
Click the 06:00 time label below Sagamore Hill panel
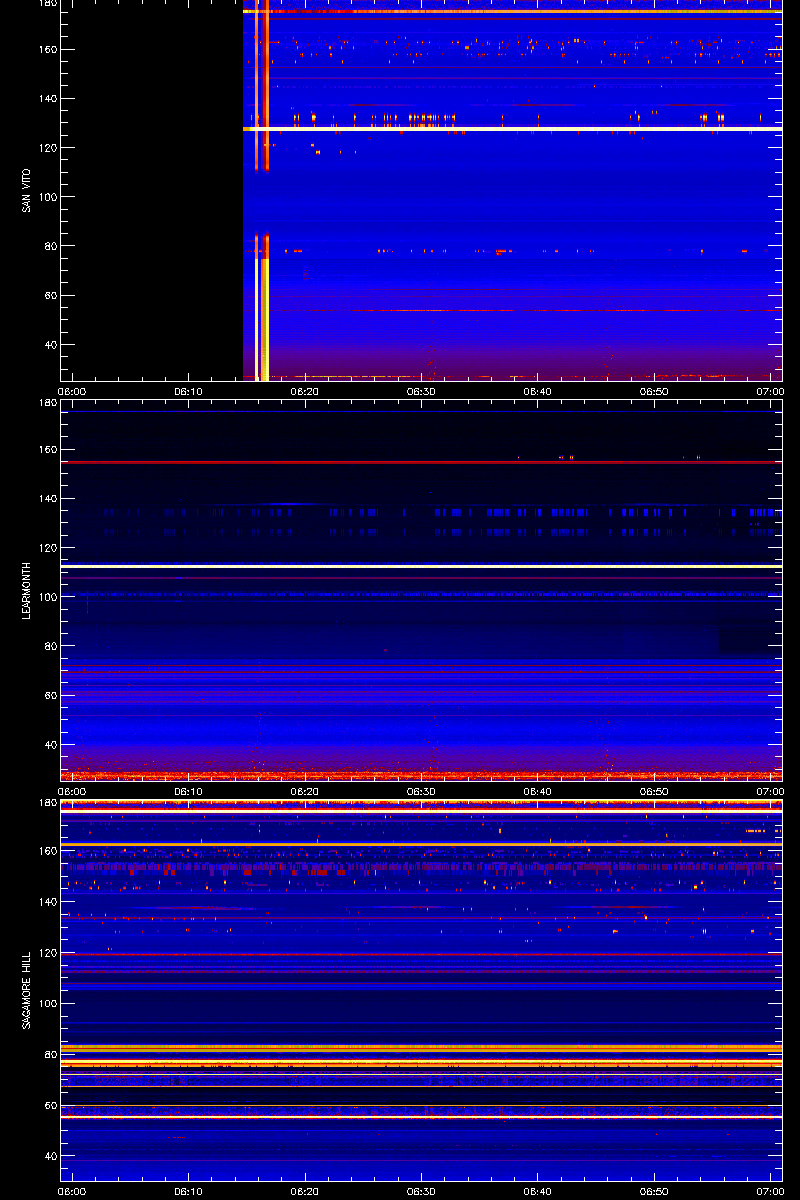(x=72, y=1191)
